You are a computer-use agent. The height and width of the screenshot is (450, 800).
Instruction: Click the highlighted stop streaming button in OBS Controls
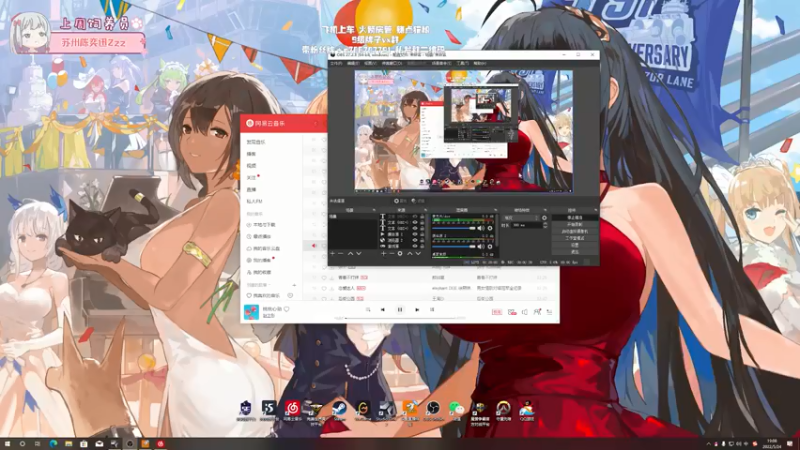[x=575, y=217]
